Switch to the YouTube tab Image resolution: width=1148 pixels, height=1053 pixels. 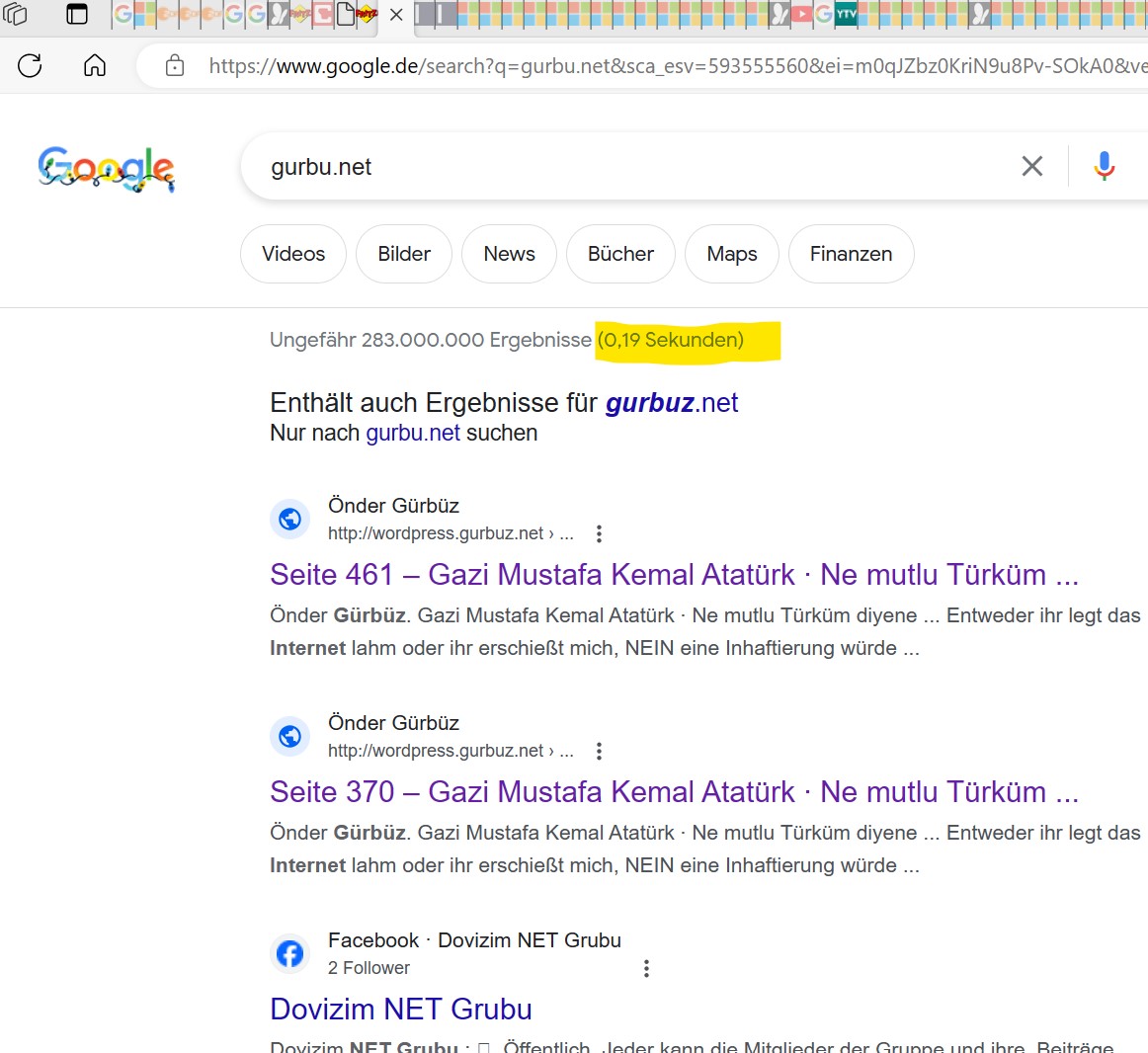801,14
